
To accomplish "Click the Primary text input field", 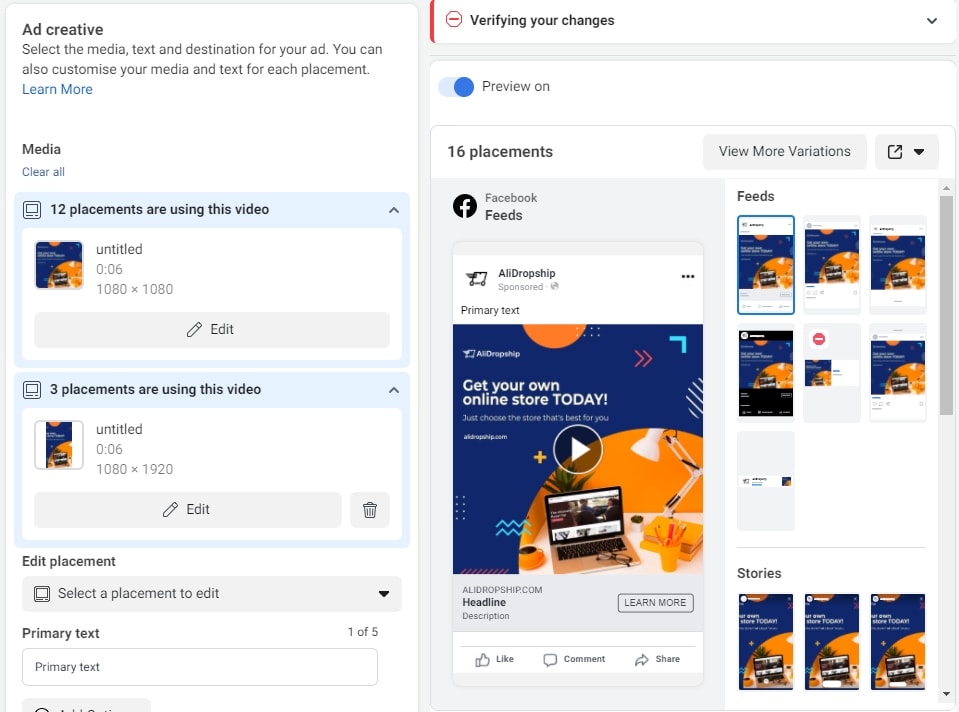I will pos(200,667).
